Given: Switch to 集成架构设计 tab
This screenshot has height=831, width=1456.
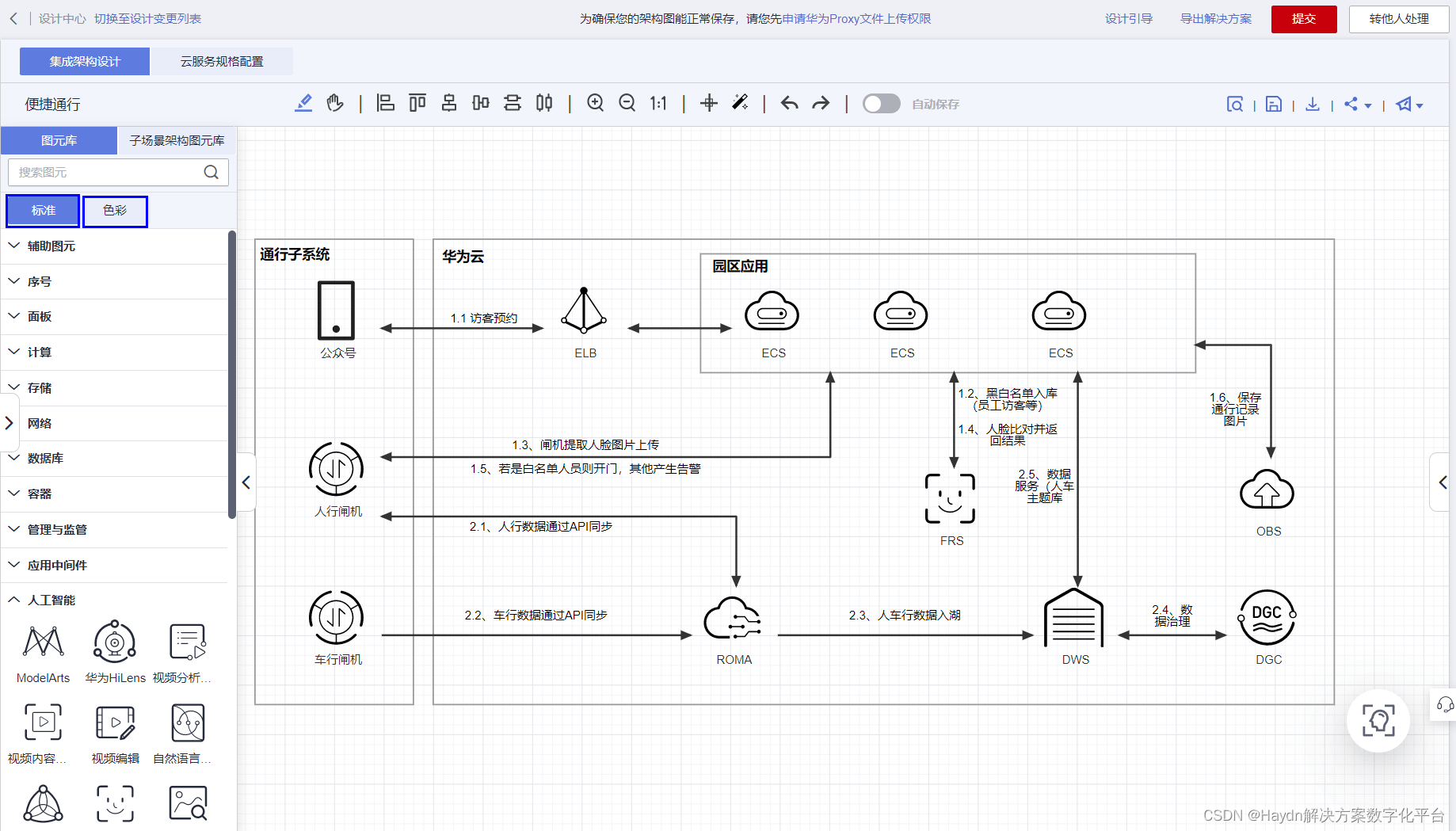Looking at the screenshot, I should coord(85,61).
